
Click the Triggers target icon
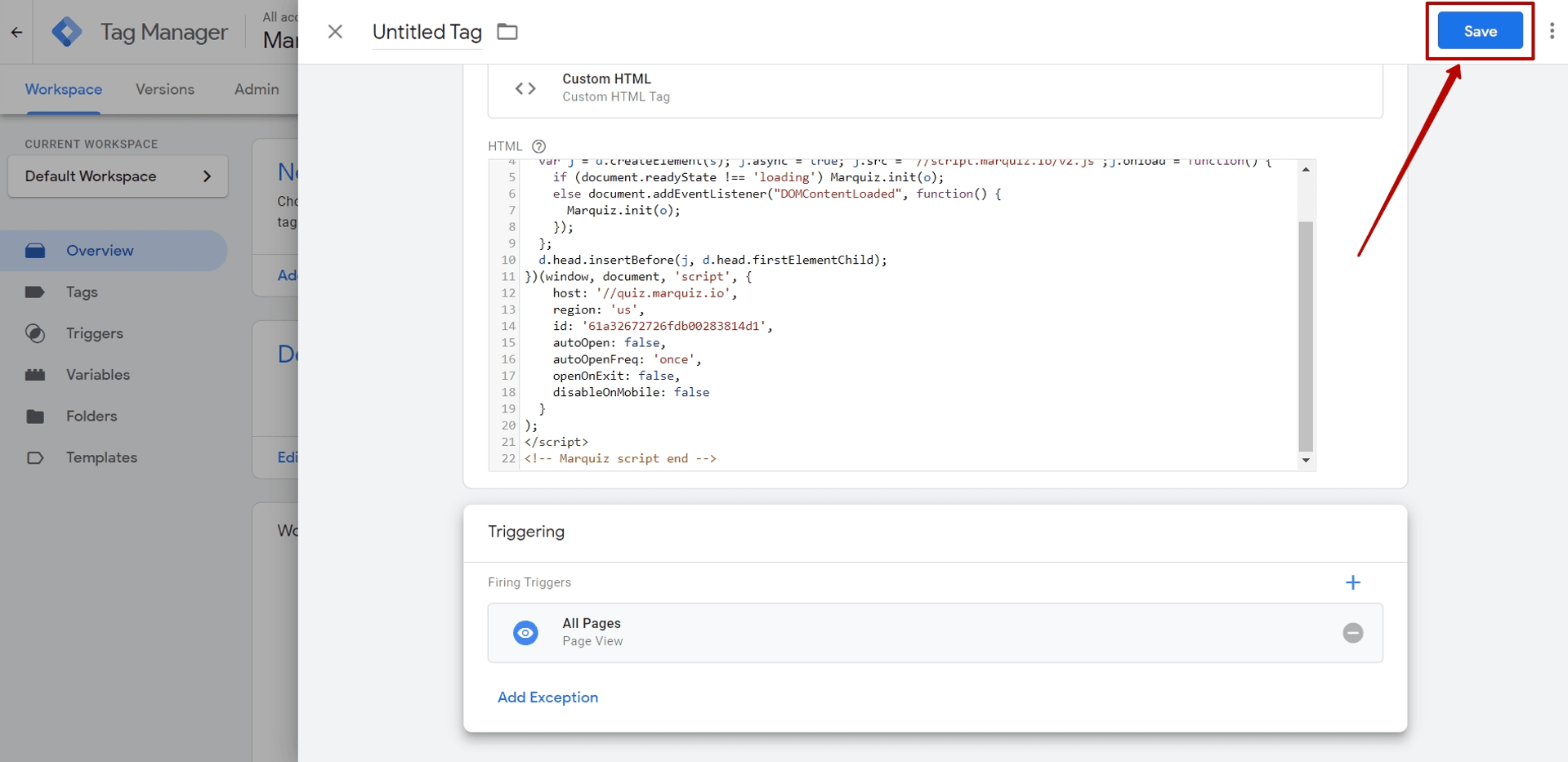[35, 333]
